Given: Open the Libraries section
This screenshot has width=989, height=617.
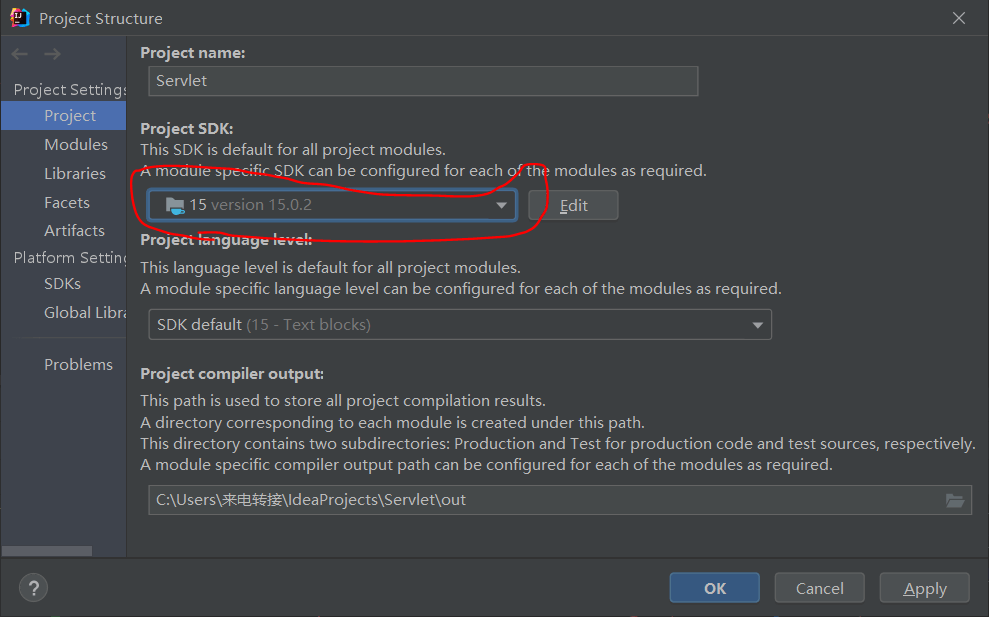Looking at the screenshot, I should 76,173.
